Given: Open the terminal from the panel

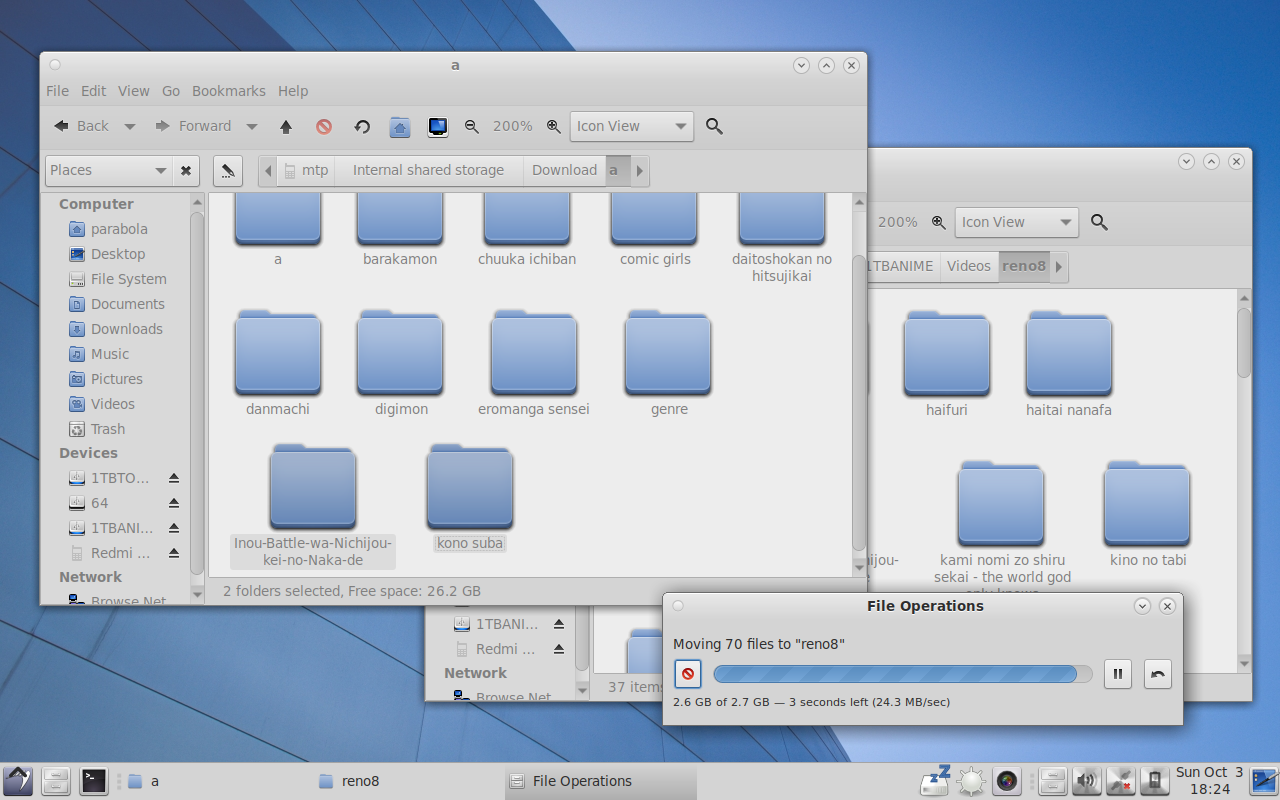Looking at the screenshot, I should [x=94, y=780].
